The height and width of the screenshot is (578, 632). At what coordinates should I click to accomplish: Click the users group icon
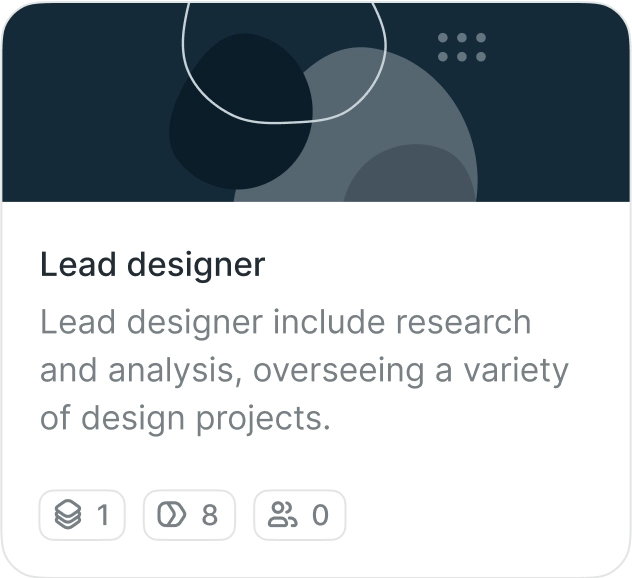pos(282,516)
